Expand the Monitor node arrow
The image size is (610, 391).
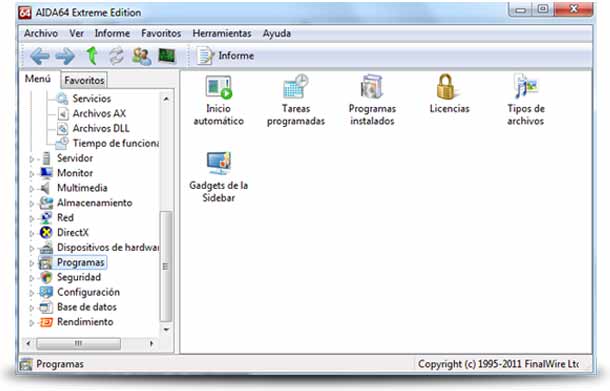pyautogui.click(x=32, y=174)
